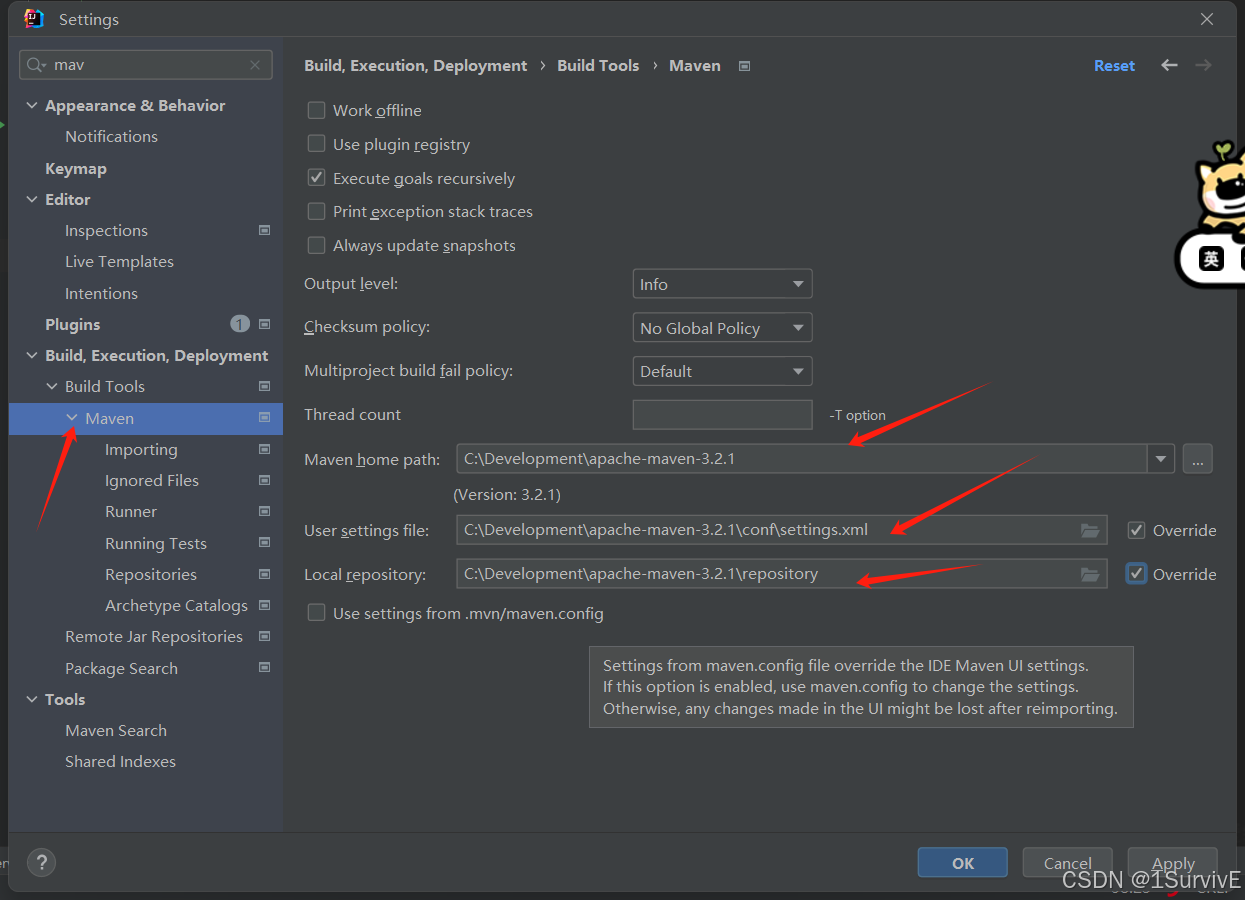Go forward using the right arrow icon

tap(1203, 65)
